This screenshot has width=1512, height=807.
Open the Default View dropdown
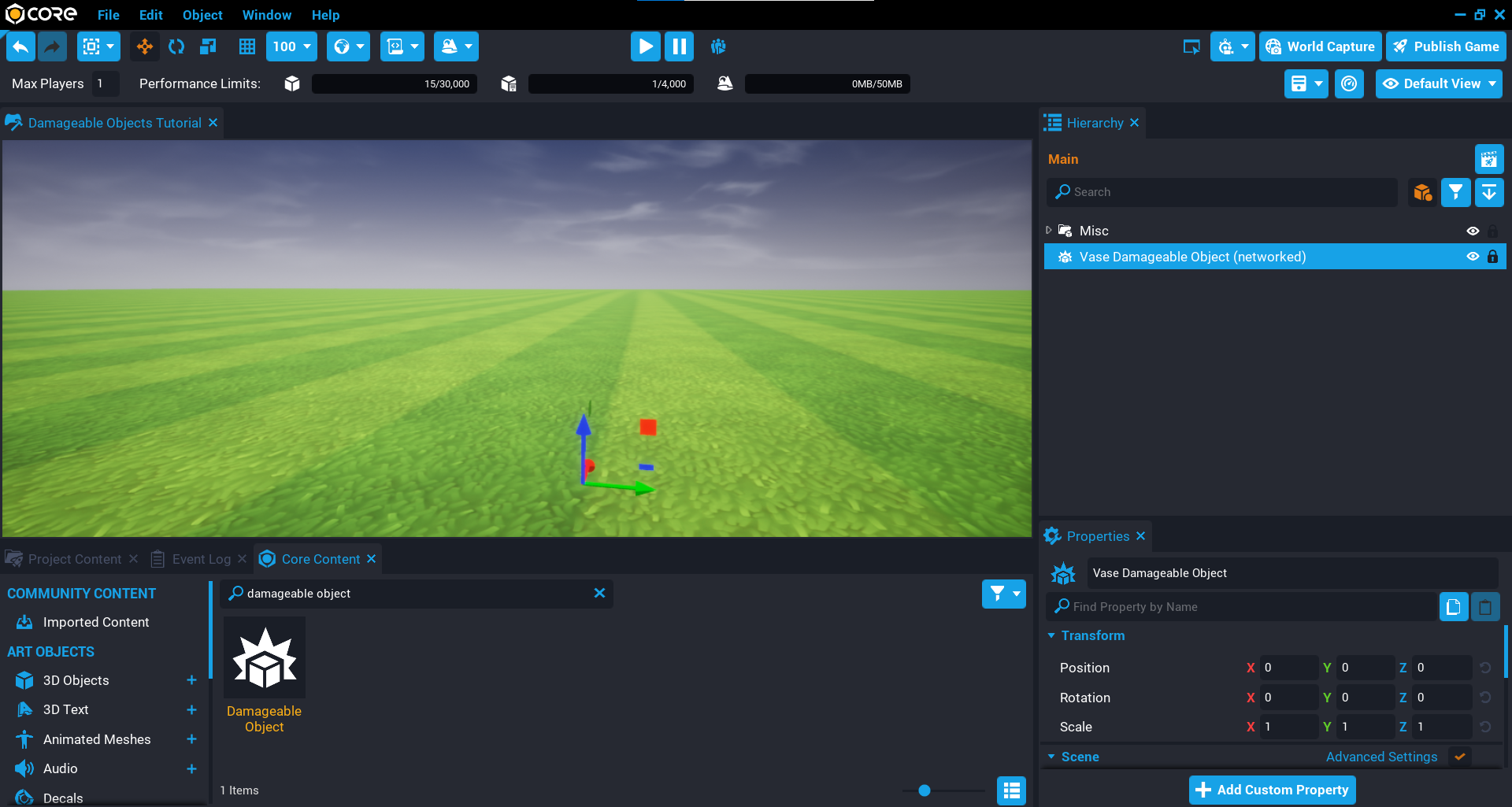click(1439, 83)
